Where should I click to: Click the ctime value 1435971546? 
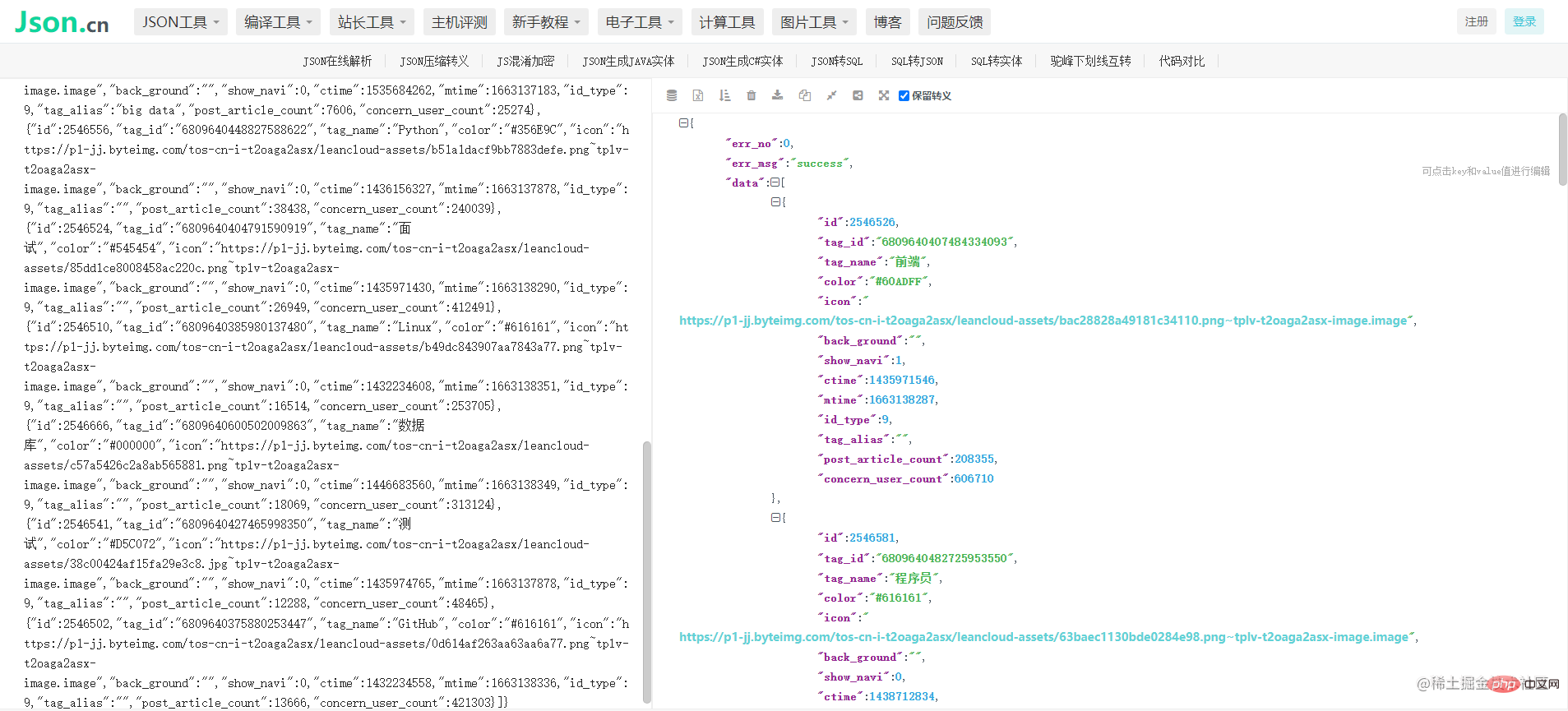[902, 381]
